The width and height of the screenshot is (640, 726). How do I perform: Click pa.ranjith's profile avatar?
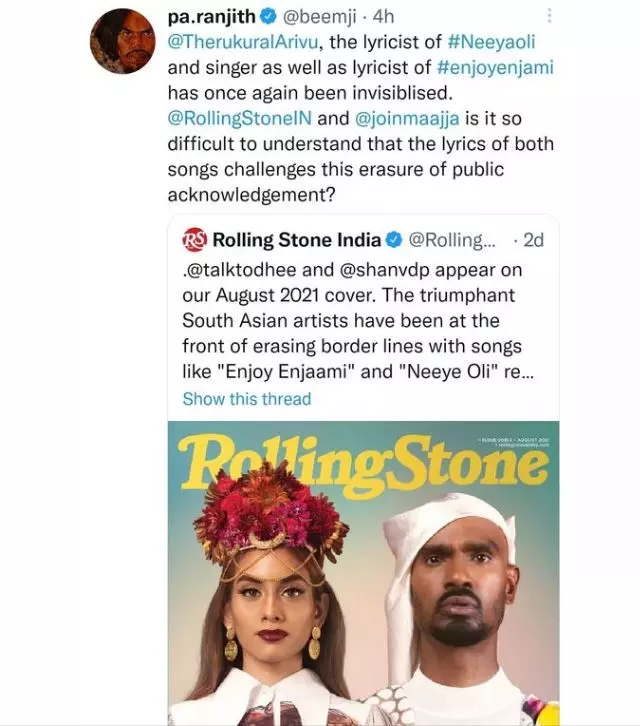(x=123, y=46)
